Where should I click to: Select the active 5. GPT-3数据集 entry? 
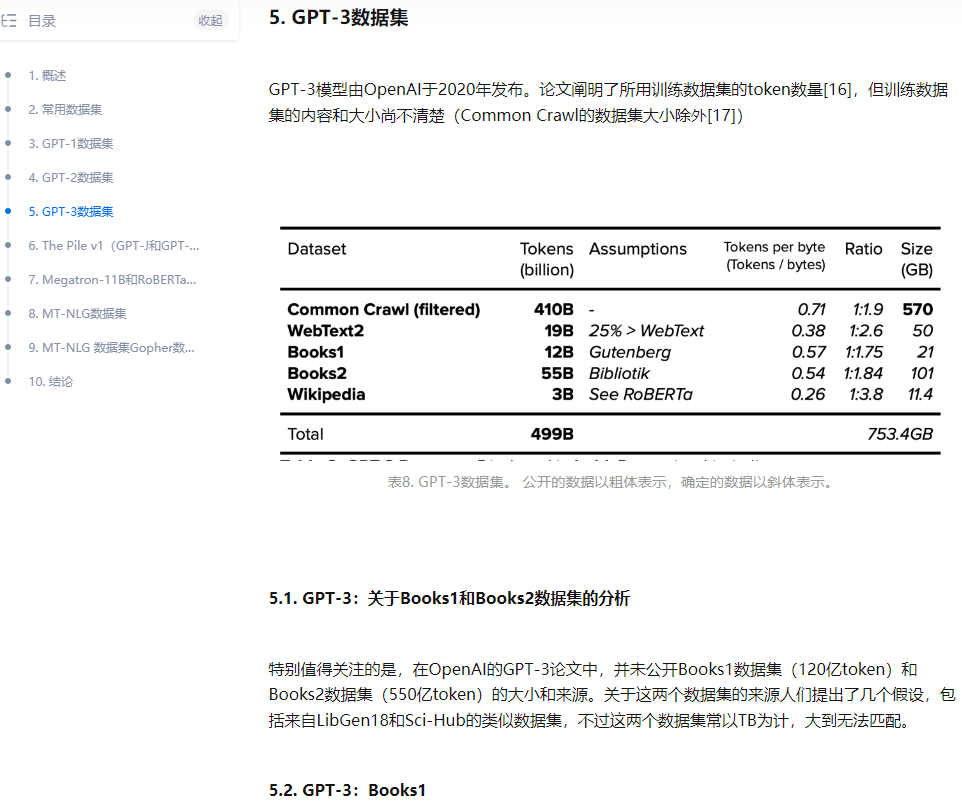[x=71, y=212]
